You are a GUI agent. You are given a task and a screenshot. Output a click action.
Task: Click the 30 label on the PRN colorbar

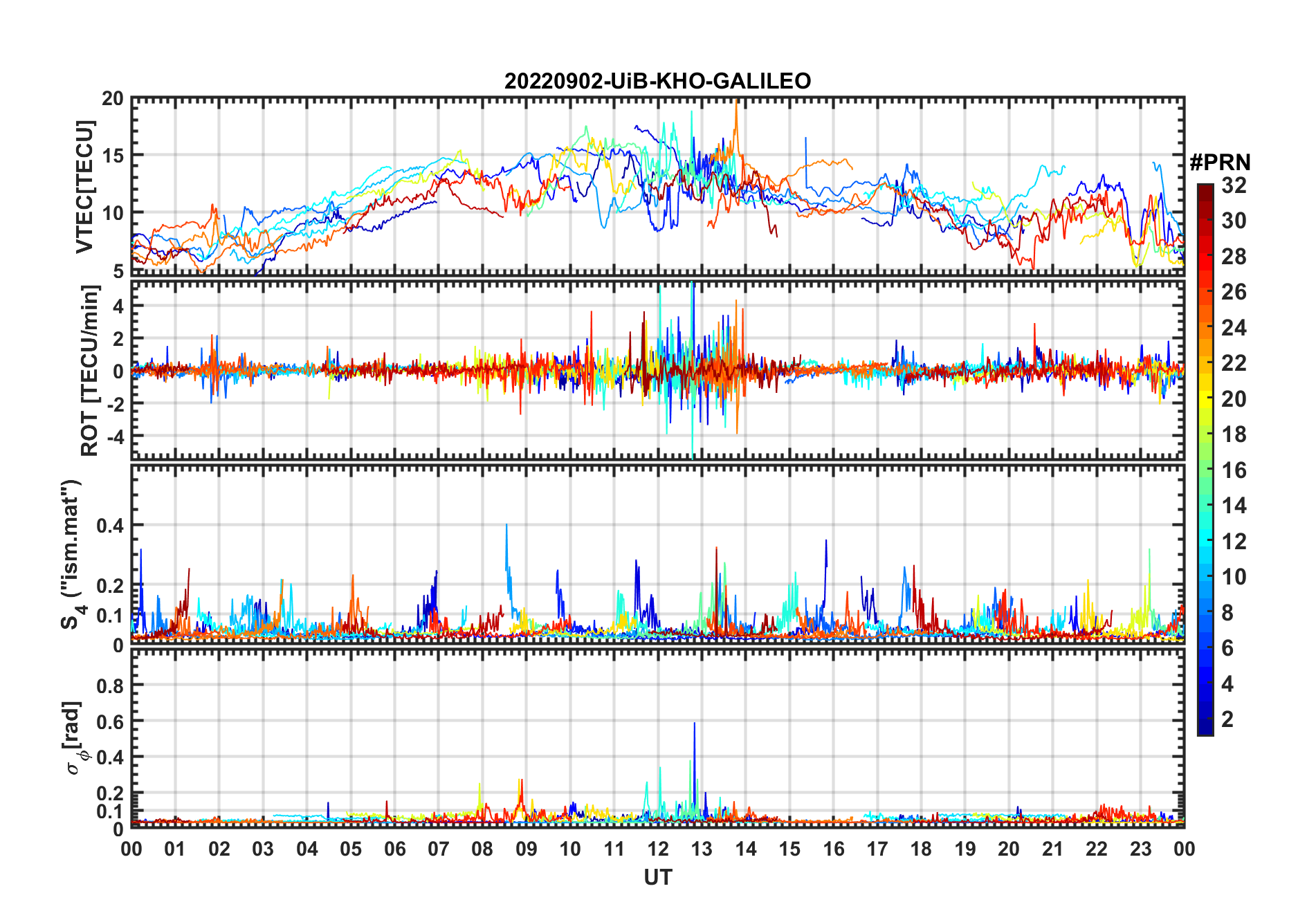pos(1234,221)
